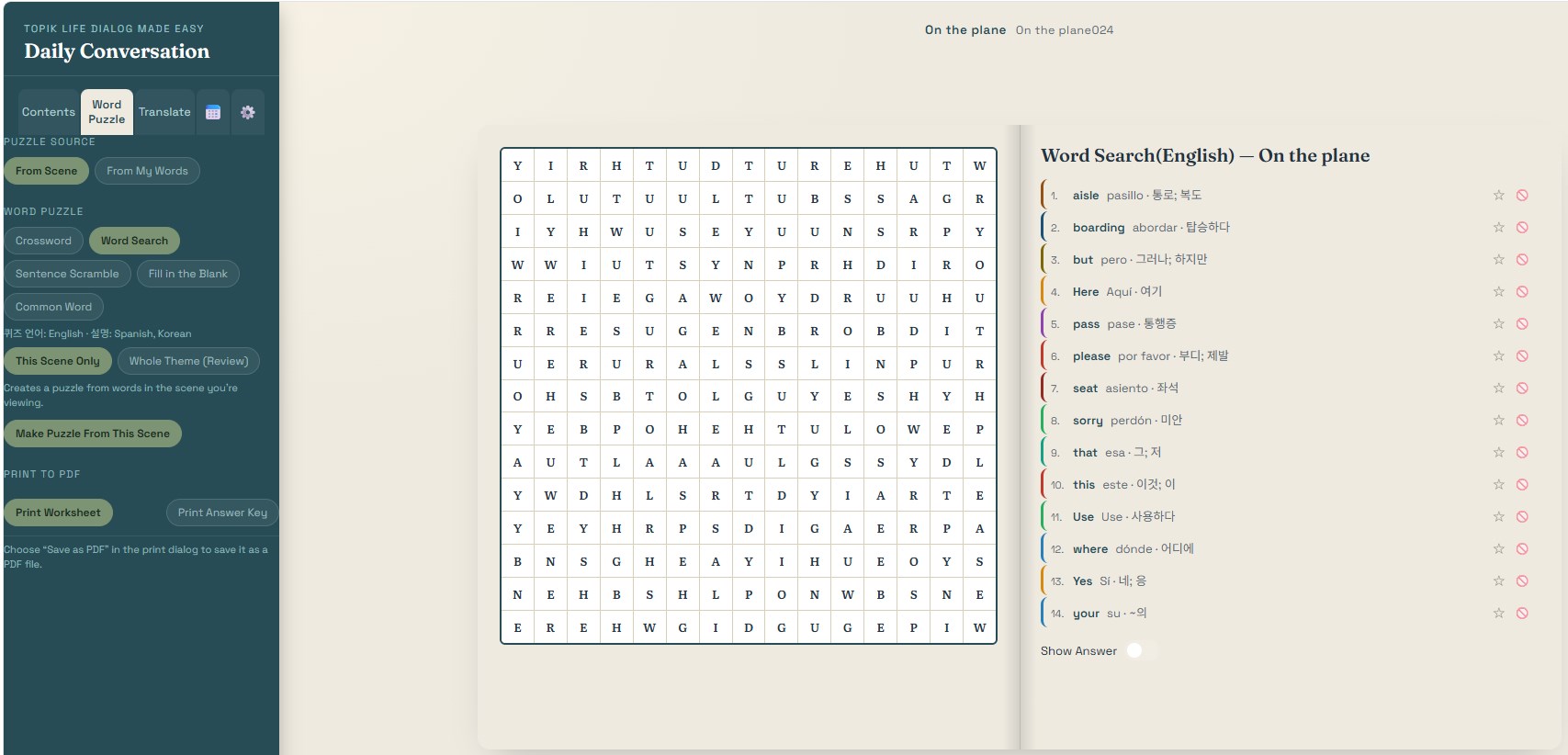Click the Print Worksheet button
This screenshot has width=1568, height=755.
click(x=58, y=513)
